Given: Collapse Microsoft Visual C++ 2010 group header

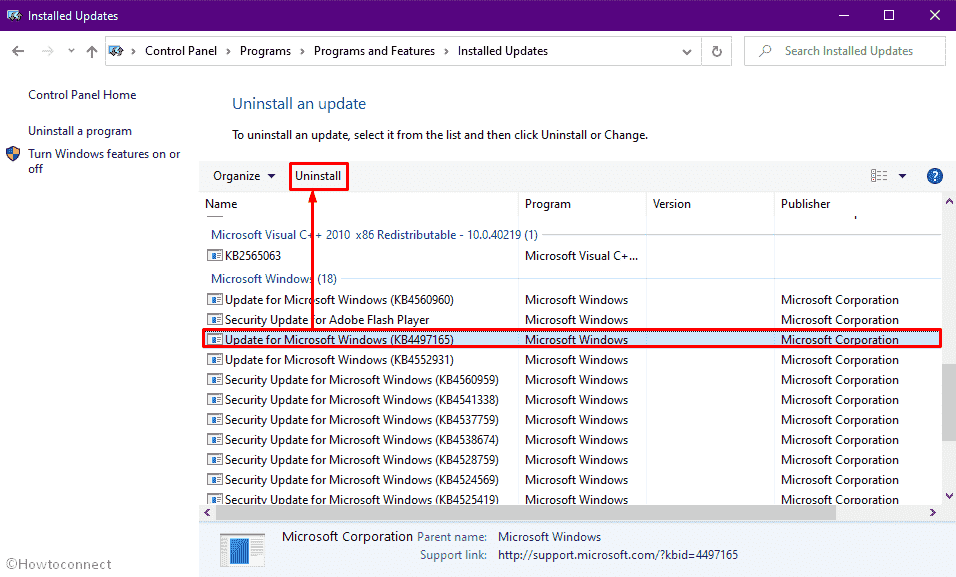Looking at the screenshot, I should point(374,235).
